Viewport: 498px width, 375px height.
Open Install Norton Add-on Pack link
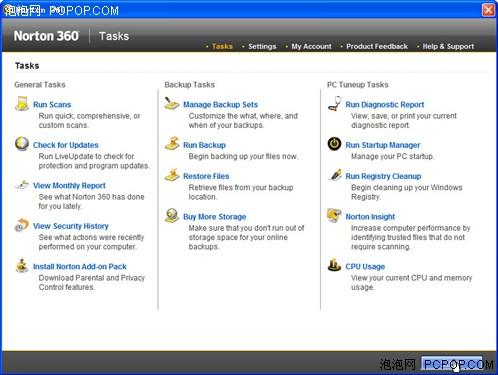80,267
